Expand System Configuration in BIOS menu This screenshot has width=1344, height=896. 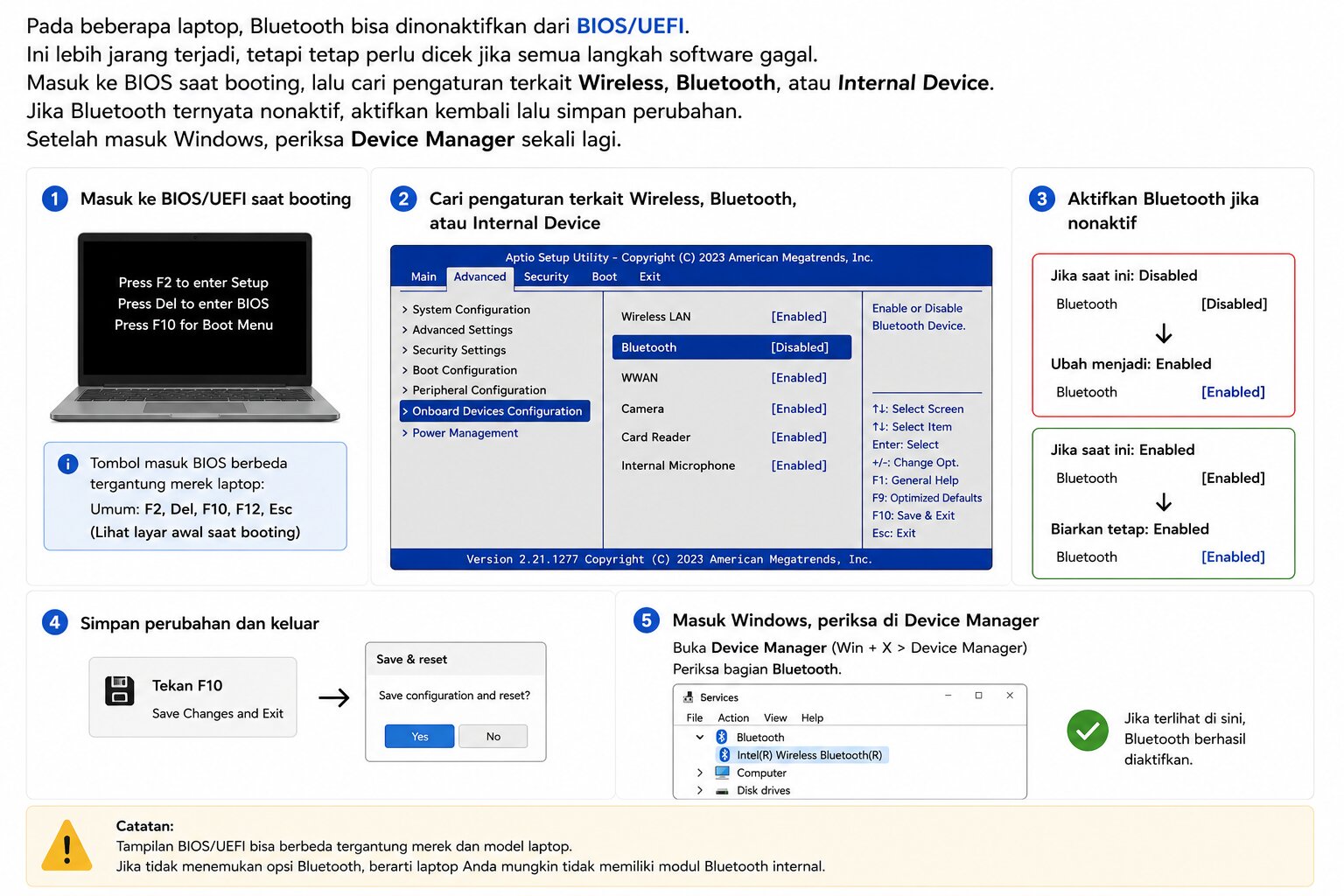click(x=465, y=310)
